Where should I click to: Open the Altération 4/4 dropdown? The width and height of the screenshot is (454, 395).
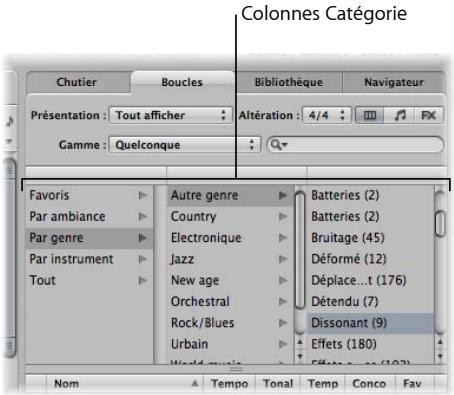(x=326, y=115)
